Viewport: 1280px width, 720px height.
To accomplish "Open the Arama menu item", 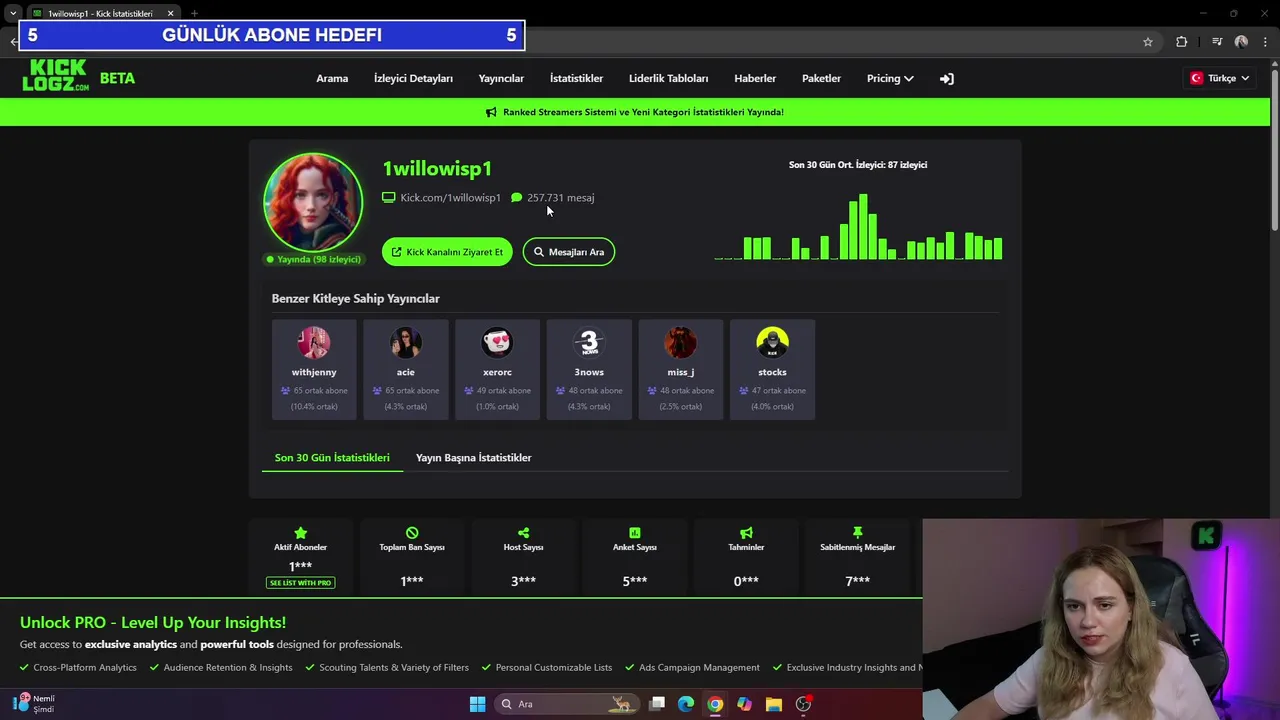I will (332, 78).
